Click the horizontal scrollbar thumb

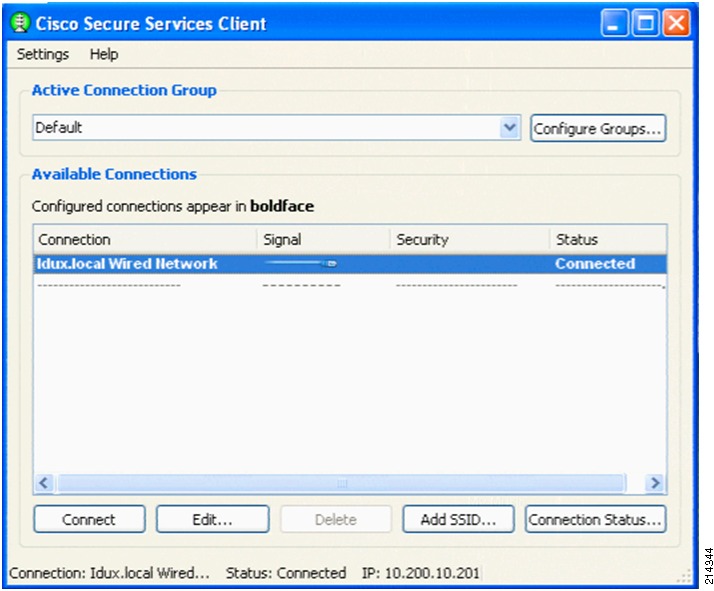click(342, 483)
